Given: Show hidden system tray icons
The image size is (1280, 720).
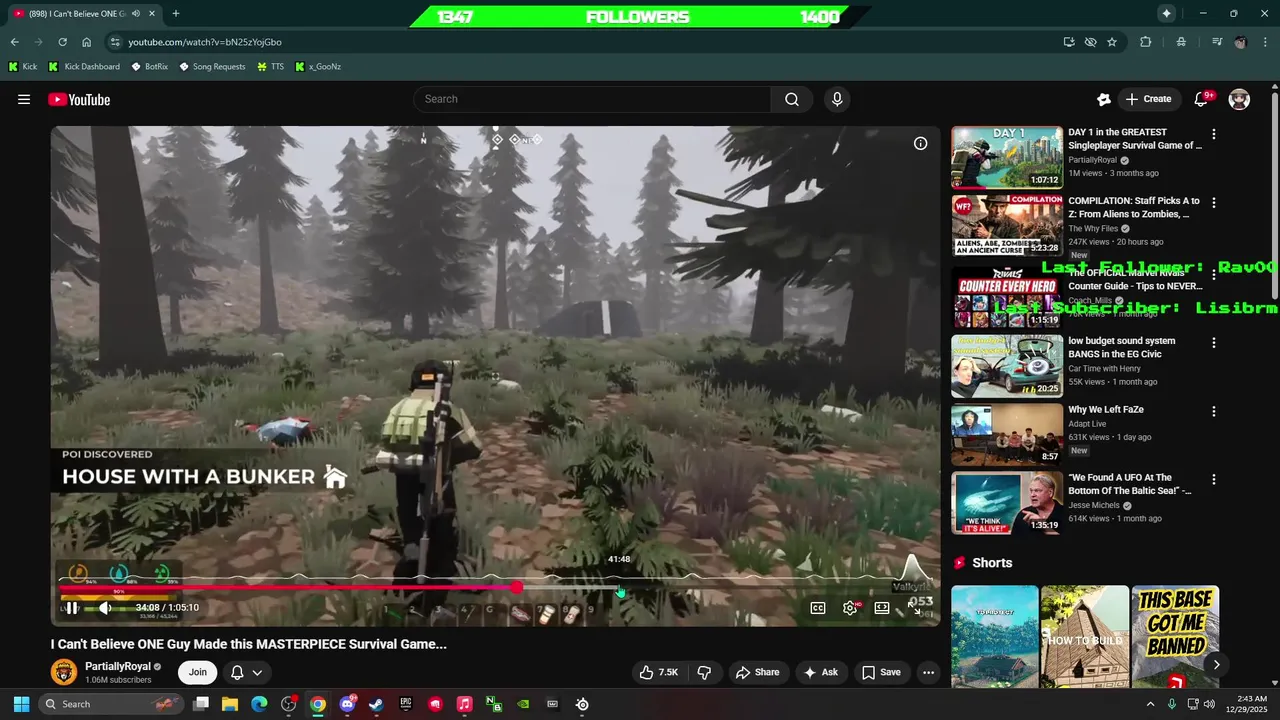Looking at the screenshot, I should tap(1150, 704).
